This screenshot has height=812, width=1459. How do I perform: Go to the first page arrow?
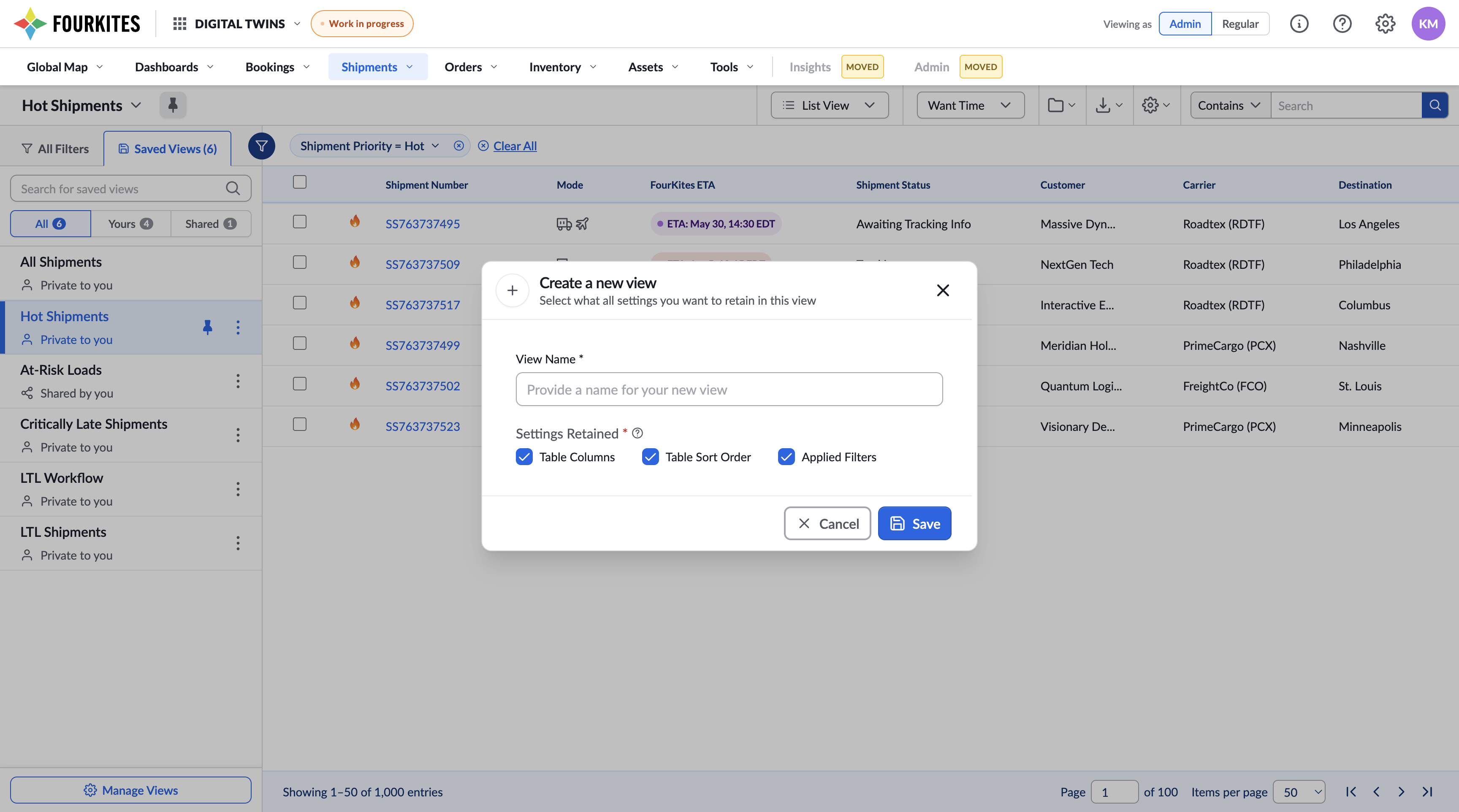click(1351, 792)
